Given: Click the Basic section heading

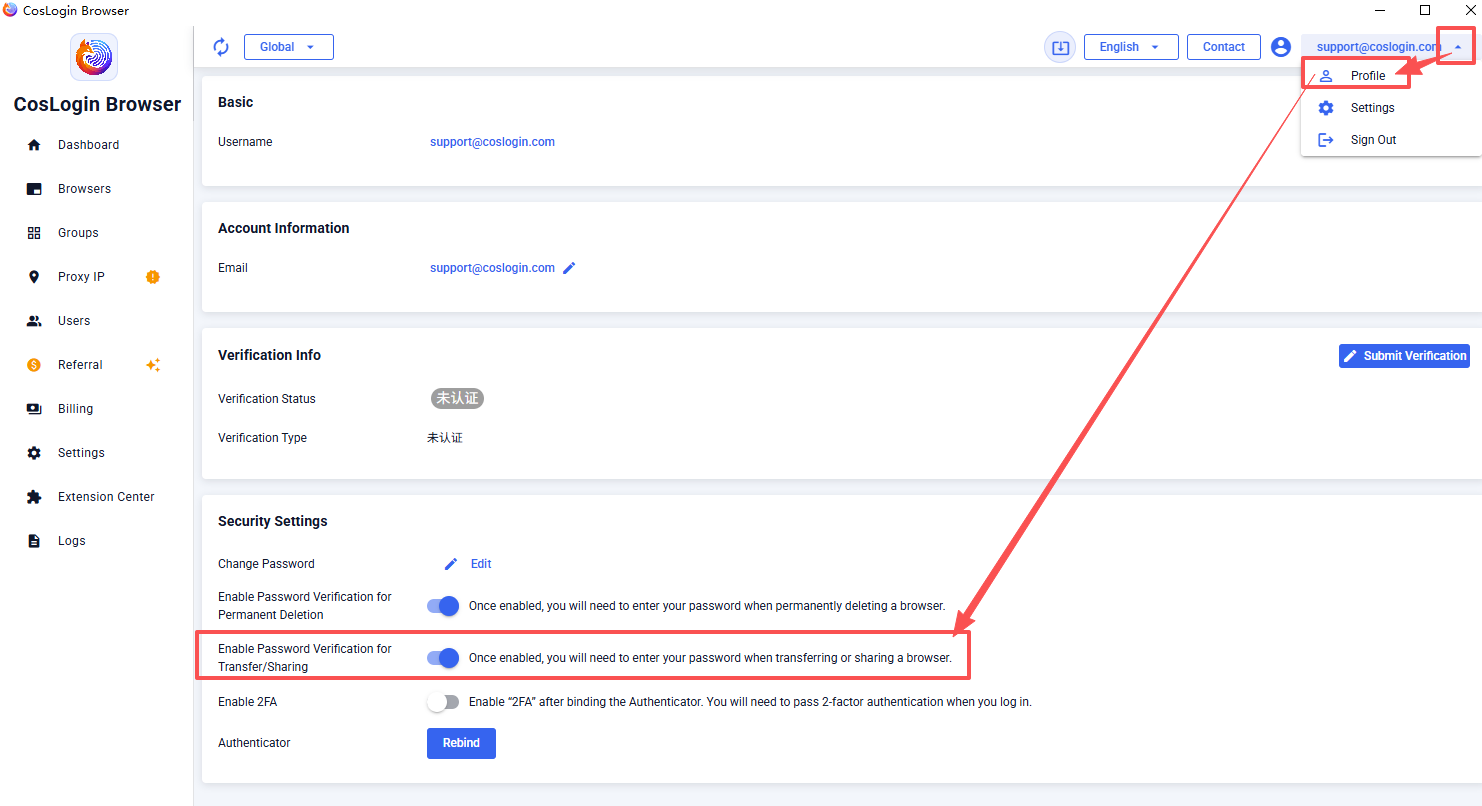Looking at the screenshot, I should [236, 102].
